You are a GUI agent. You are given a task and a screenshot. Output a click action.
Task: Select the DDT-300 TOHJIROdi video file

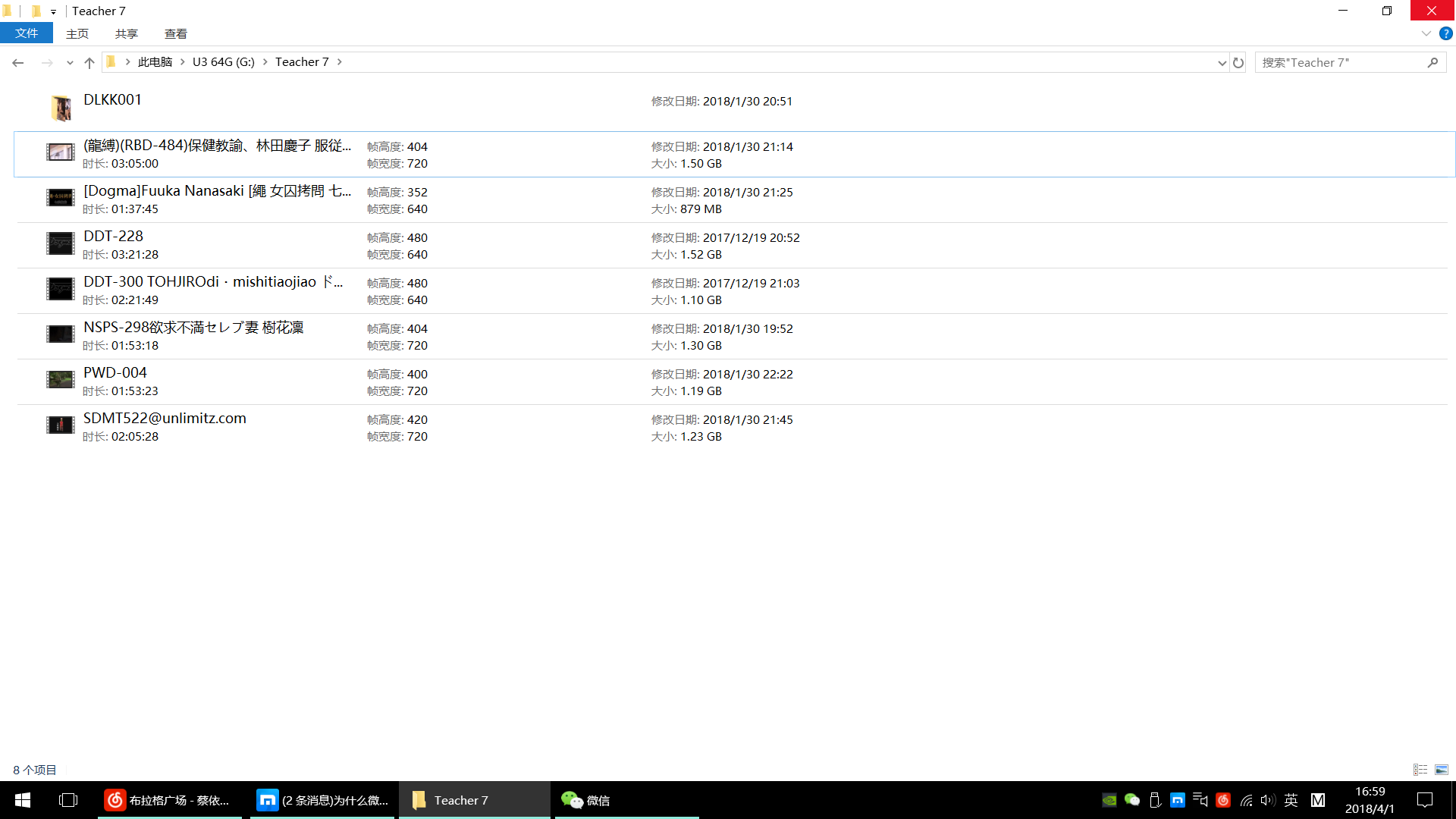[x=733, y=290]
